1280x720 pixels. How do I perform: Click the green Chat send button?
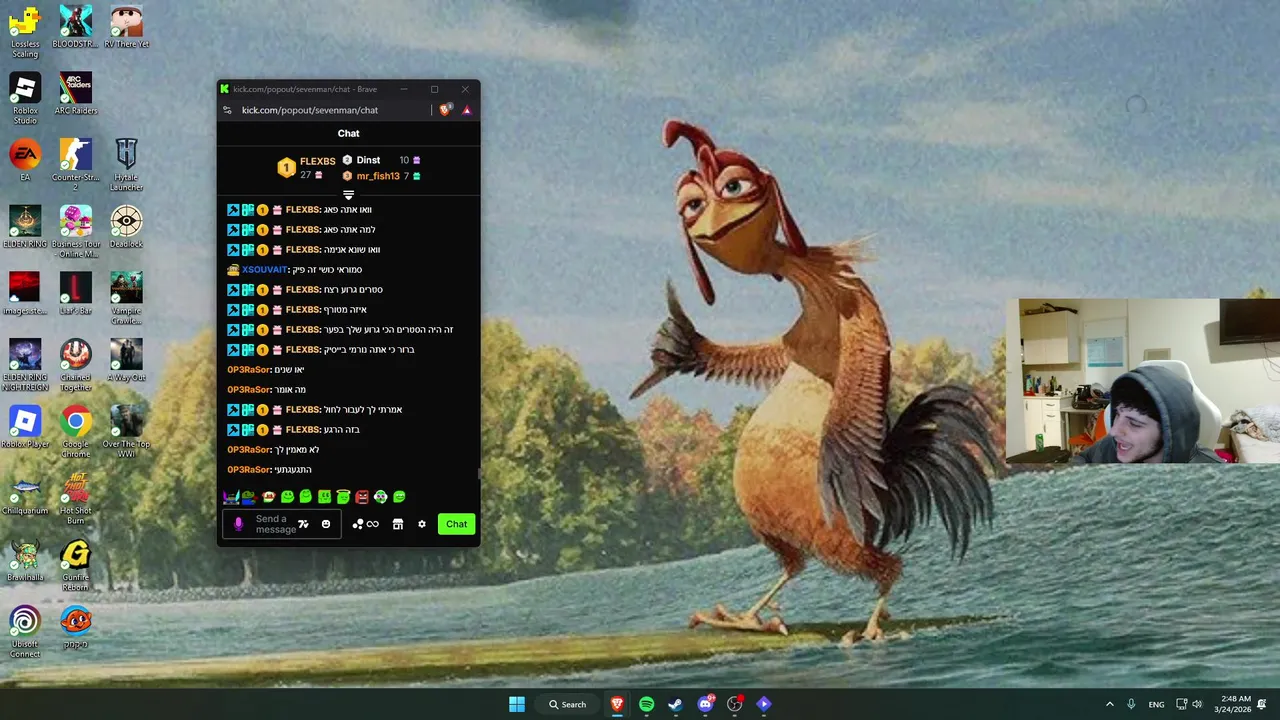pyautogui.click(x=456, y=524)
